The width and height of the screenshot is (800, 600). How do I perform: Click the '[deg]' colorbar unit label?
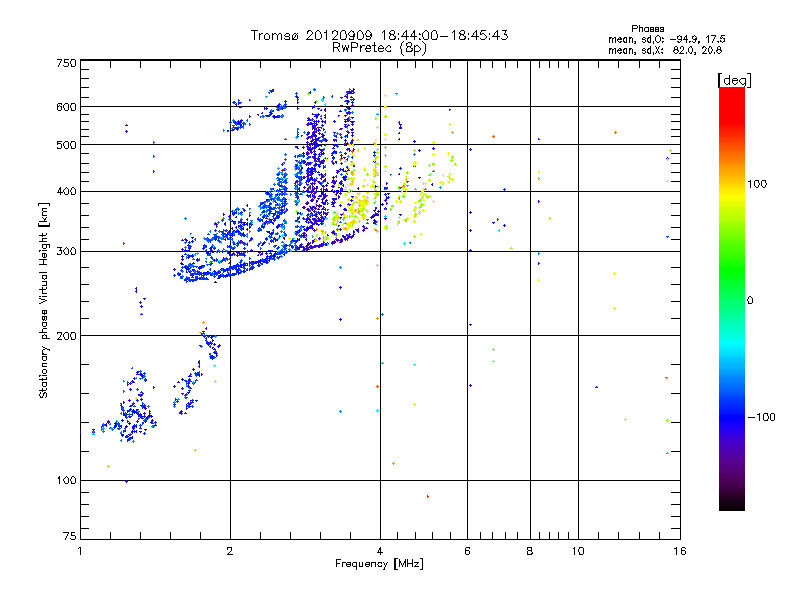click(x=734, y=80)
